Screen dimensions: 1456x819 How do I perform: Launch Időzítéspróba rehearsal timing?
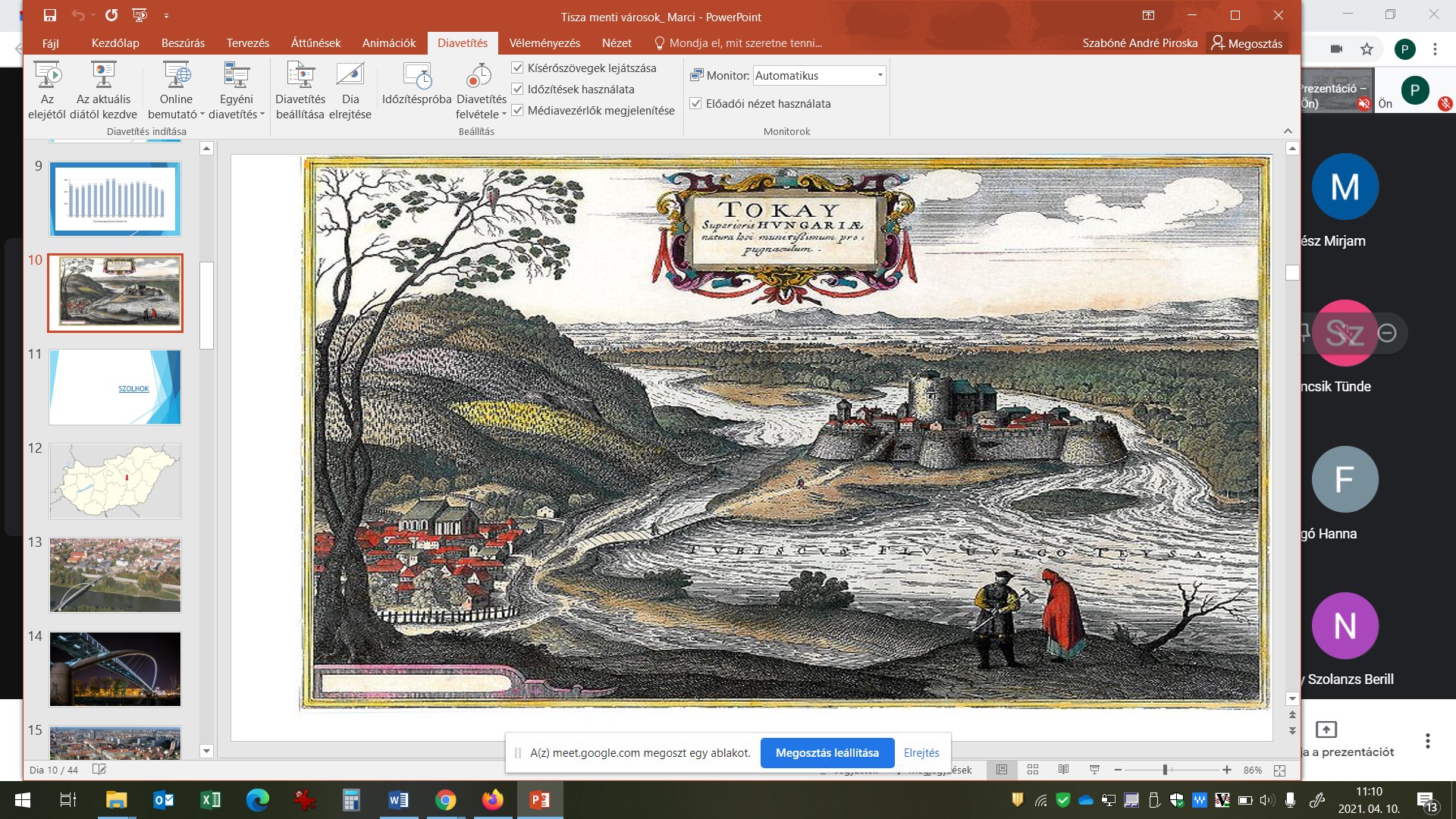pyautogui.click(x=416, y=83)
